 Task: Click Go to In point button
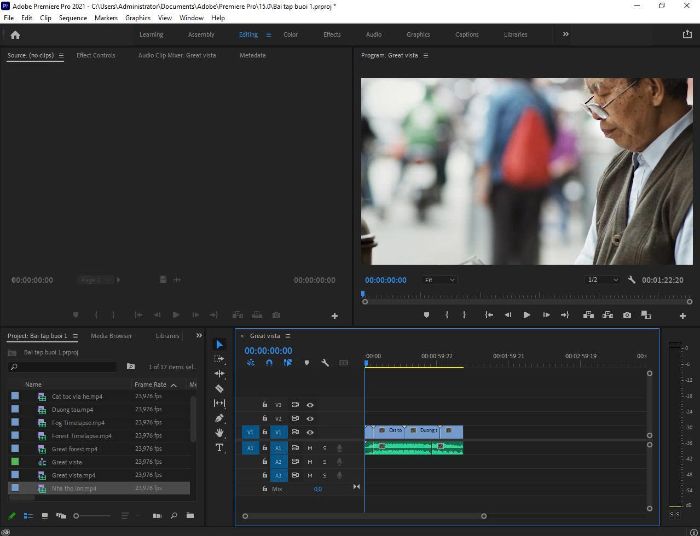[x=489, y=315]
